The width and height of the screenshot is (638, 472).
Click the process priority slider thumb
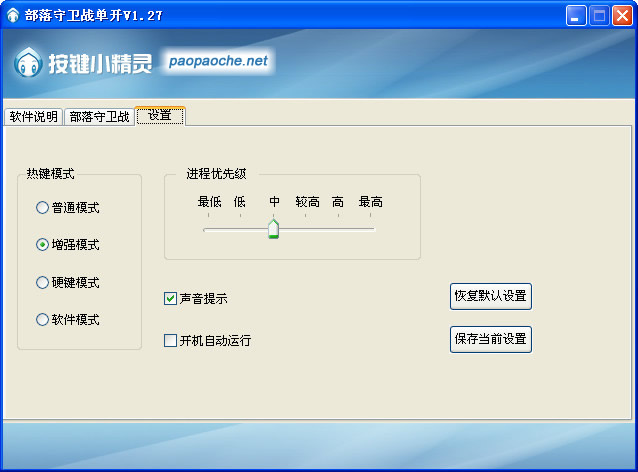pyautogui.click(x=273, y=229)
